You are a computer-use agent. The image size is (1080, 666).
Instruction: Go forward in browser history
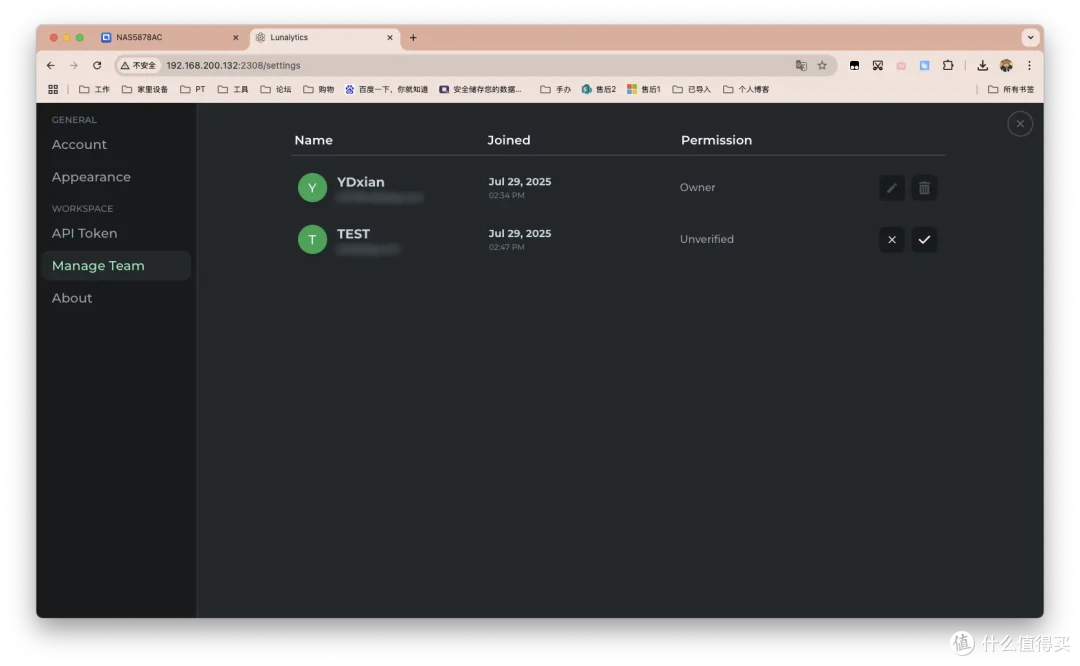(74, 65)
